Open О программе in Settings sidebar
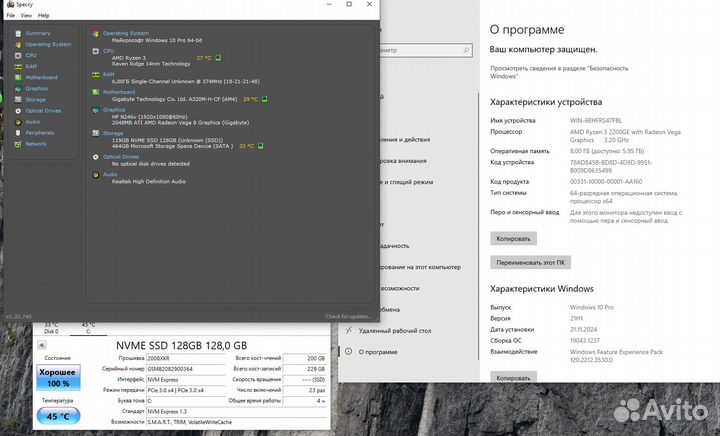Screen dimensions: 720x436 coord(378,352)
